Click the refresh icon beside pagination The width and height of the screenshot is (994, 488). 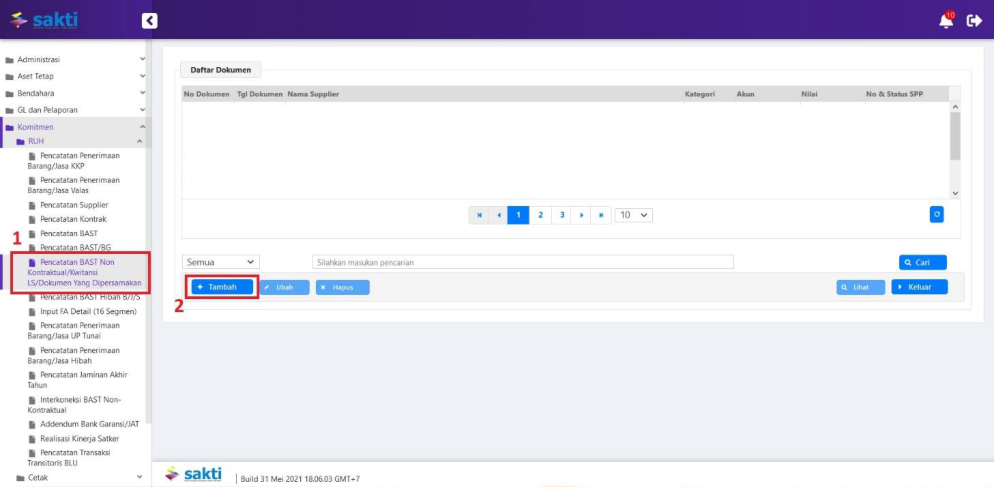(x=936, y=214)
